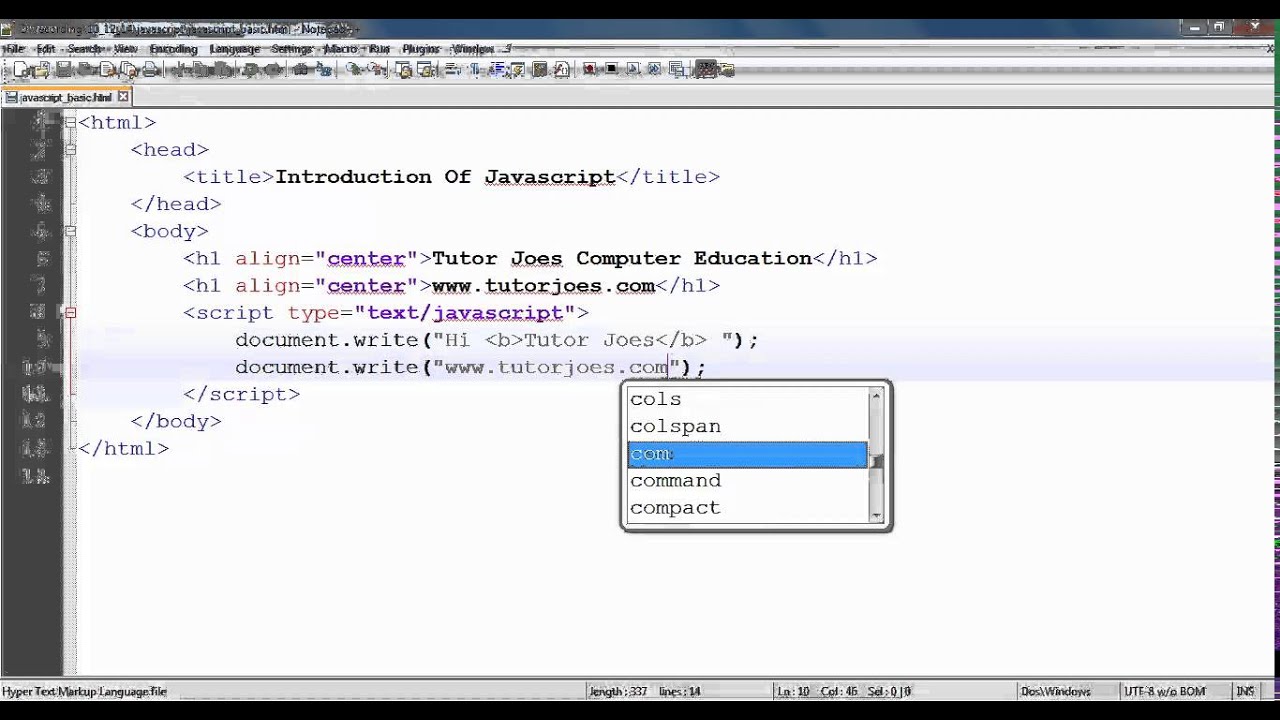Screen dimensions: 1280x720
Task: Paste using the Paste toolbar icon
Action: click(x=223, y=69)
